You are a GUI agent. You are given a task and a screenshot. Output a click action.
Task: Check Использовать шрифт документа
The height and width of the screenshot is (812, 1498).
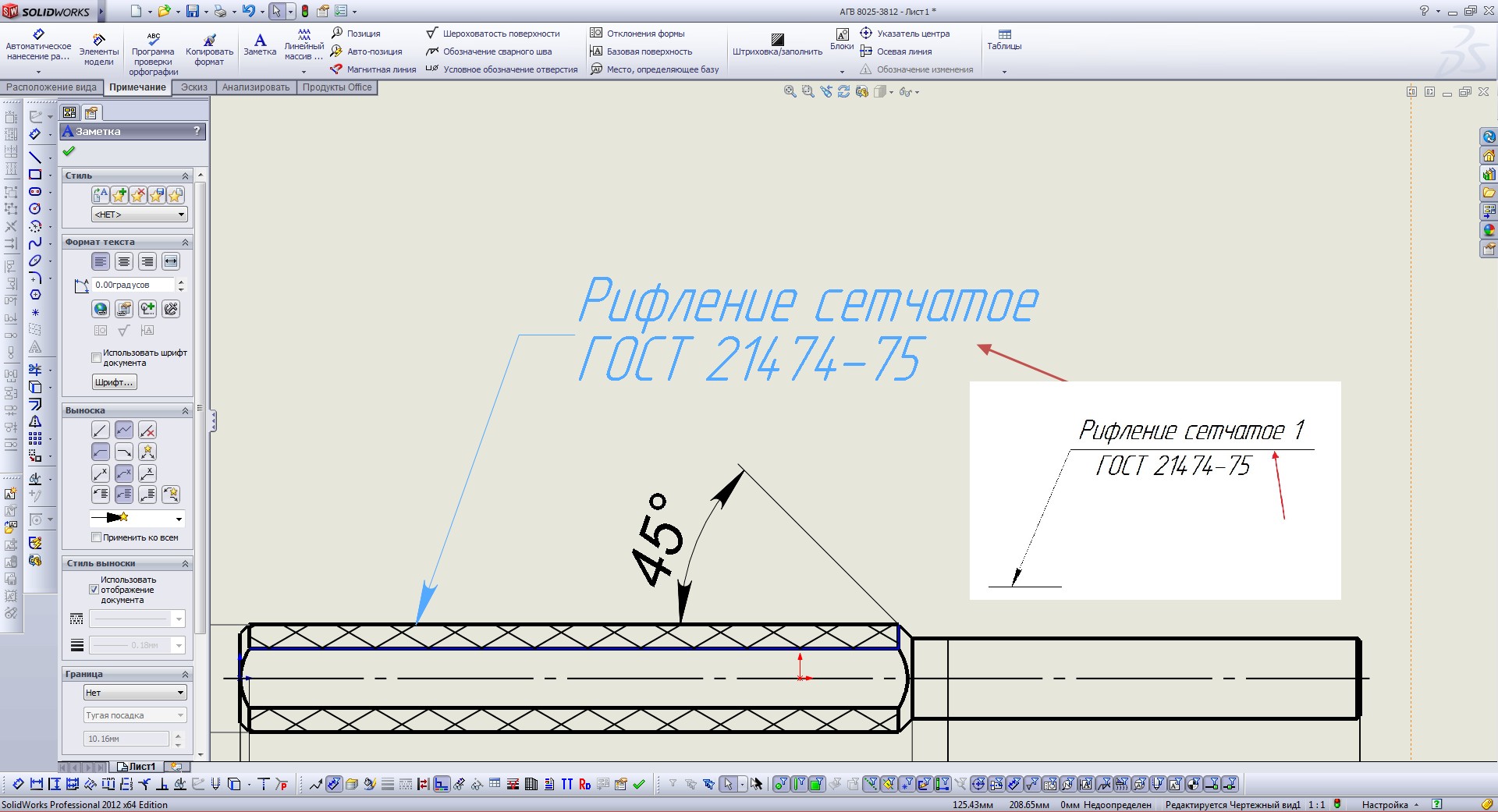(x=96, y=357)
